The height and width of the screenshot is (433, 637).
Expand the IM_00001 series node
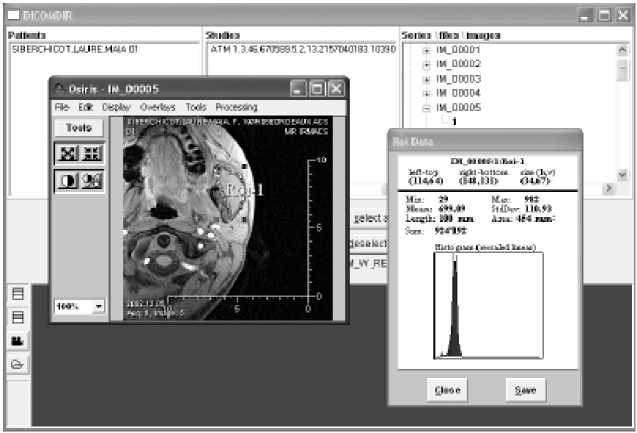[426, 50]
